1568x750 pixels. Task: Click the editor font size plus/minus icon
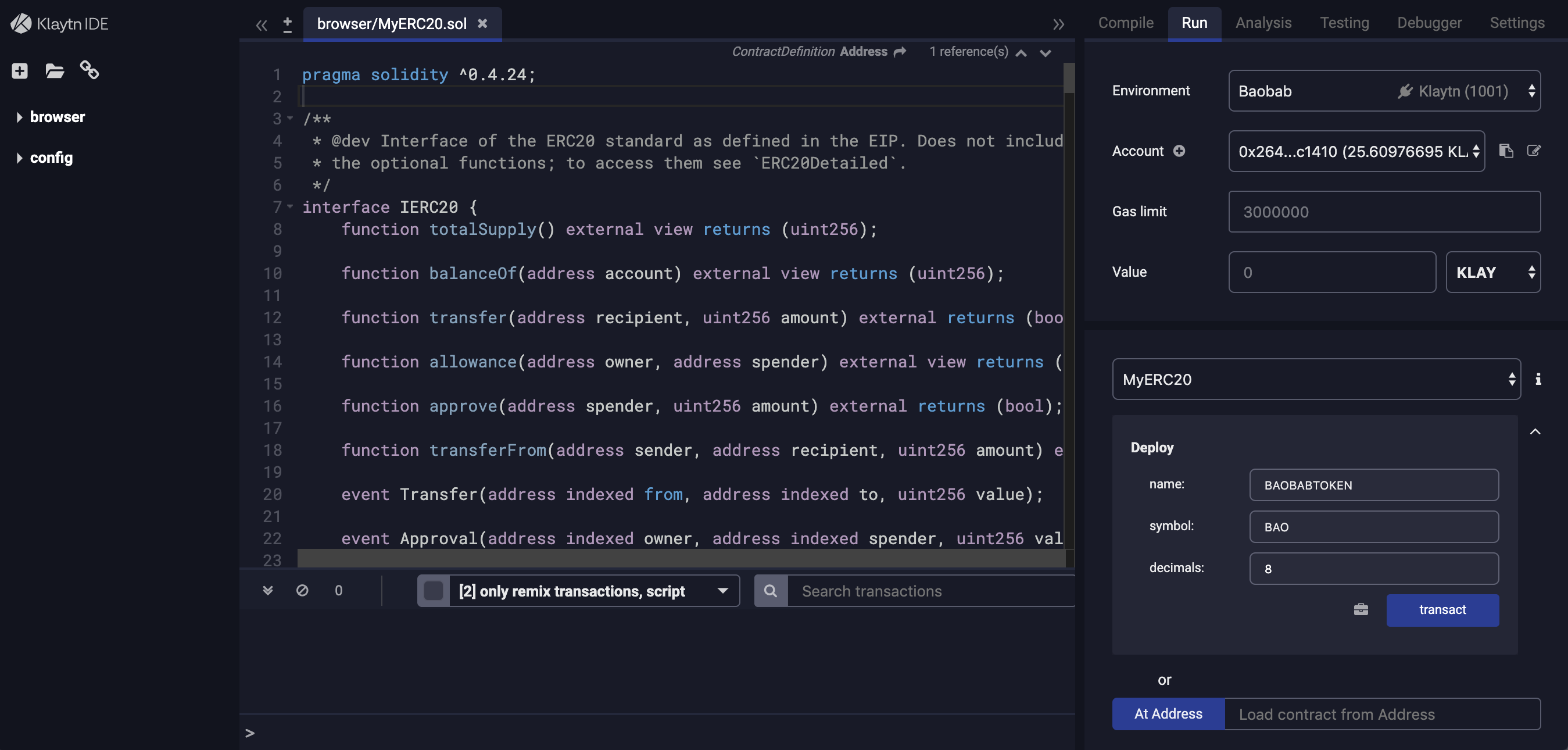point(287,24)
